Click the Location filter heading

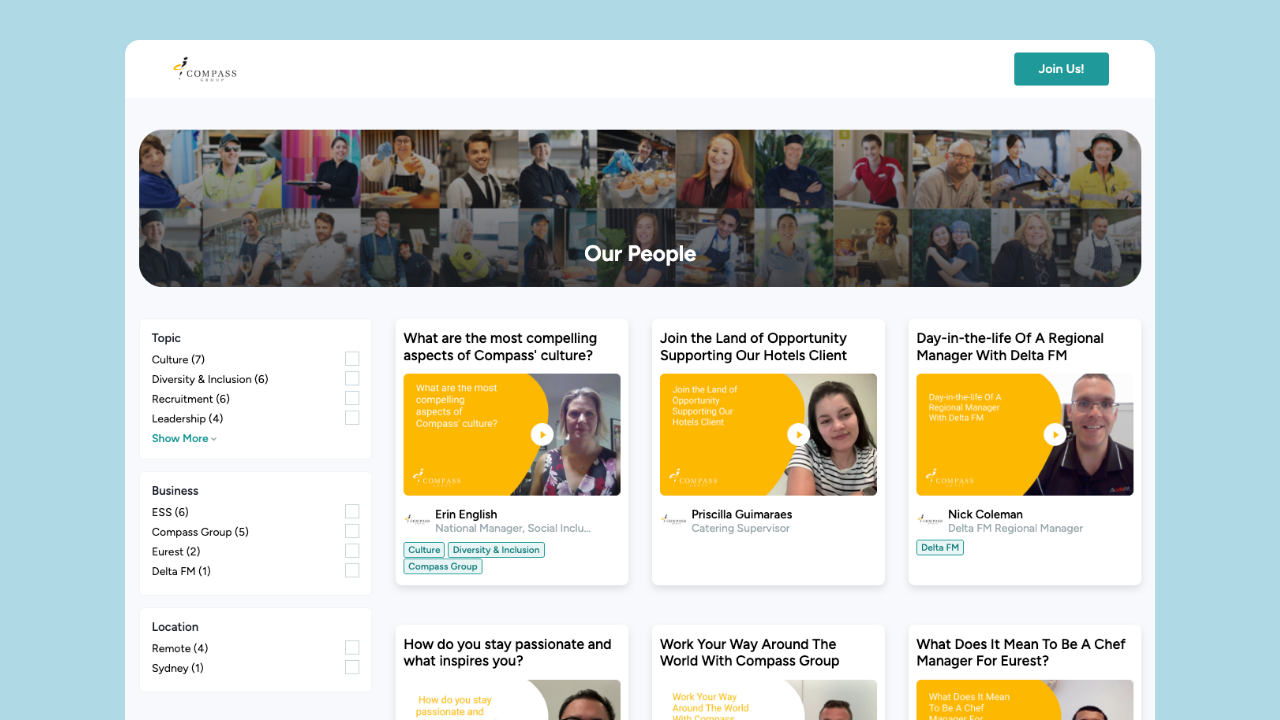tap(175, 627)
